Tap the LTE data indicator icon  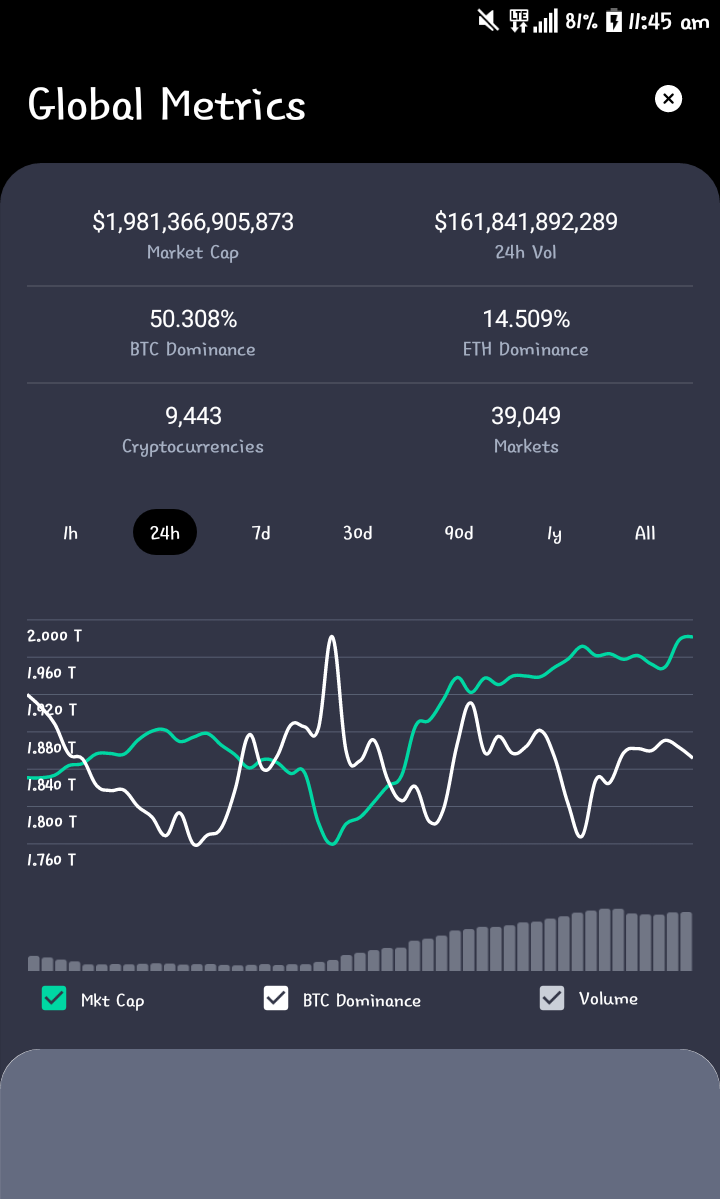[519, 21]
